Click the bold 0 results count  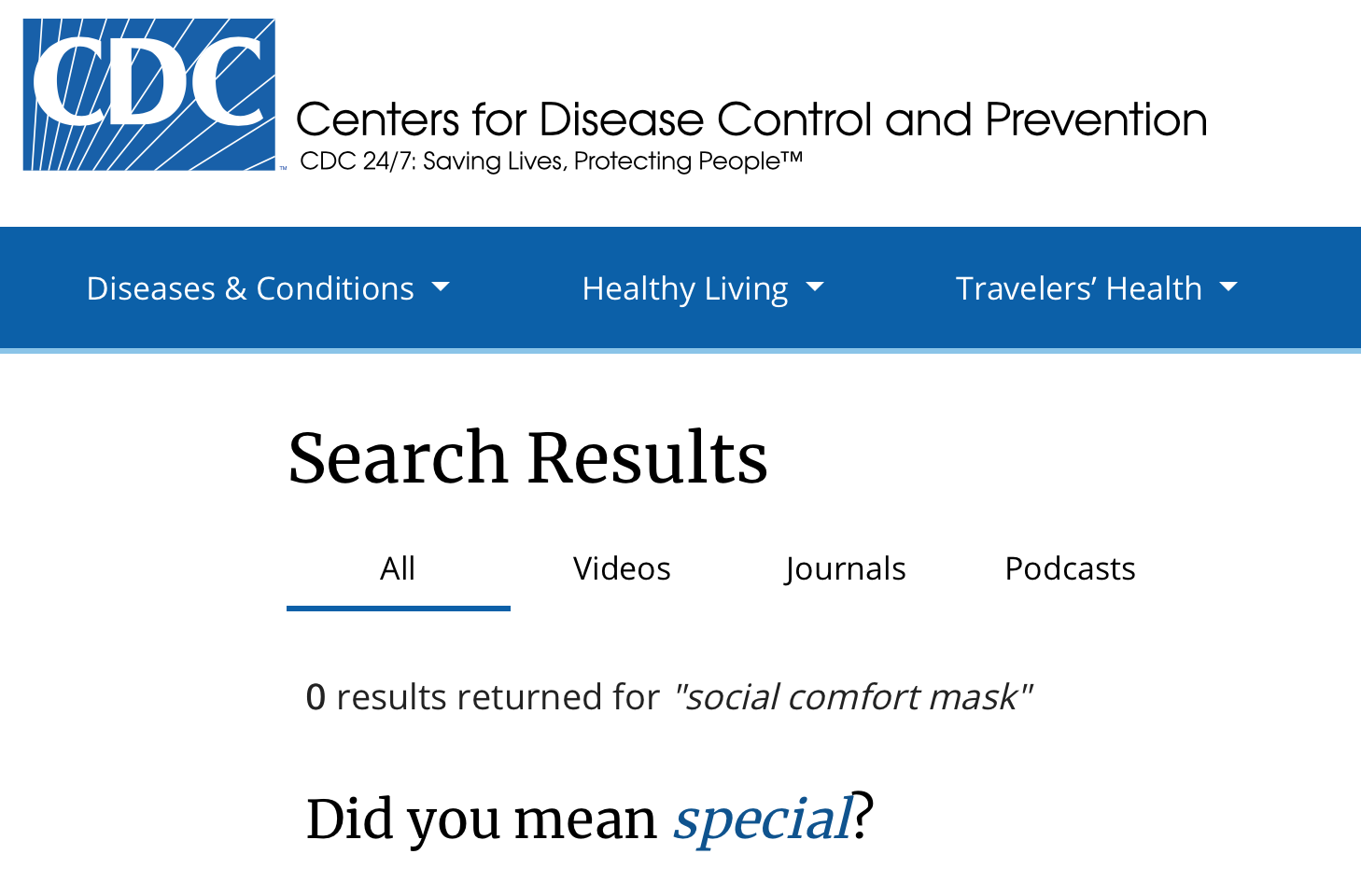click(316, 697)
